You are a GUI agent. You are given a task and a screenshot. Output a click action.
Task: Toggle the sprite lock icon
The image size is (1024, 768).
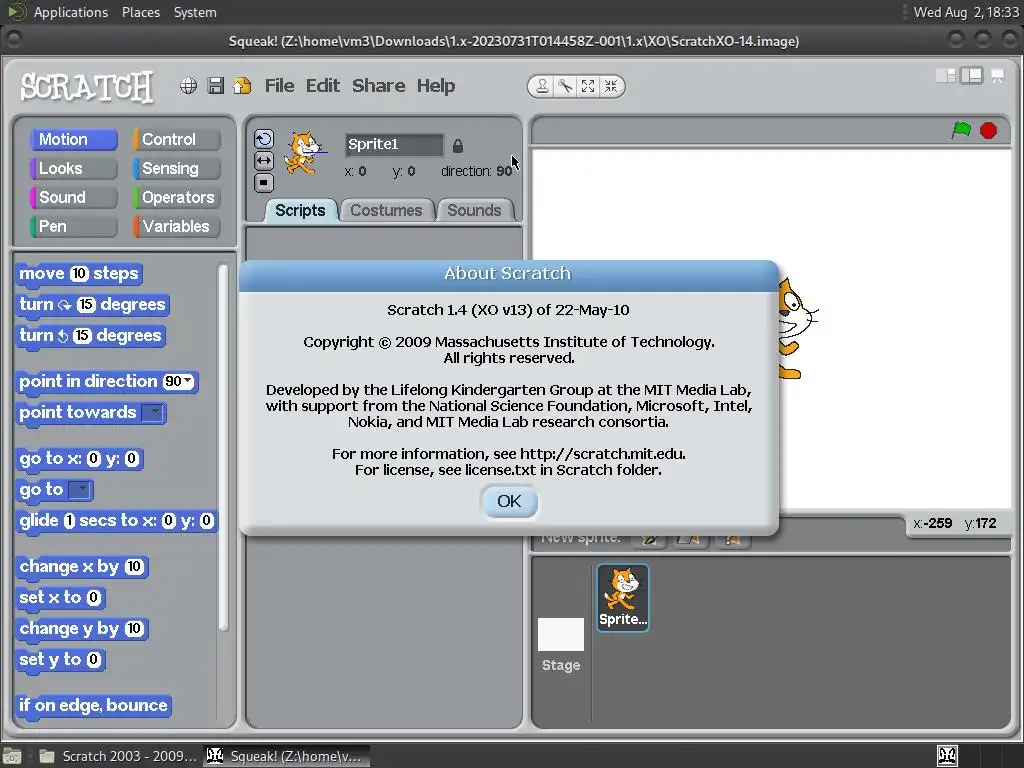point(458,146)
